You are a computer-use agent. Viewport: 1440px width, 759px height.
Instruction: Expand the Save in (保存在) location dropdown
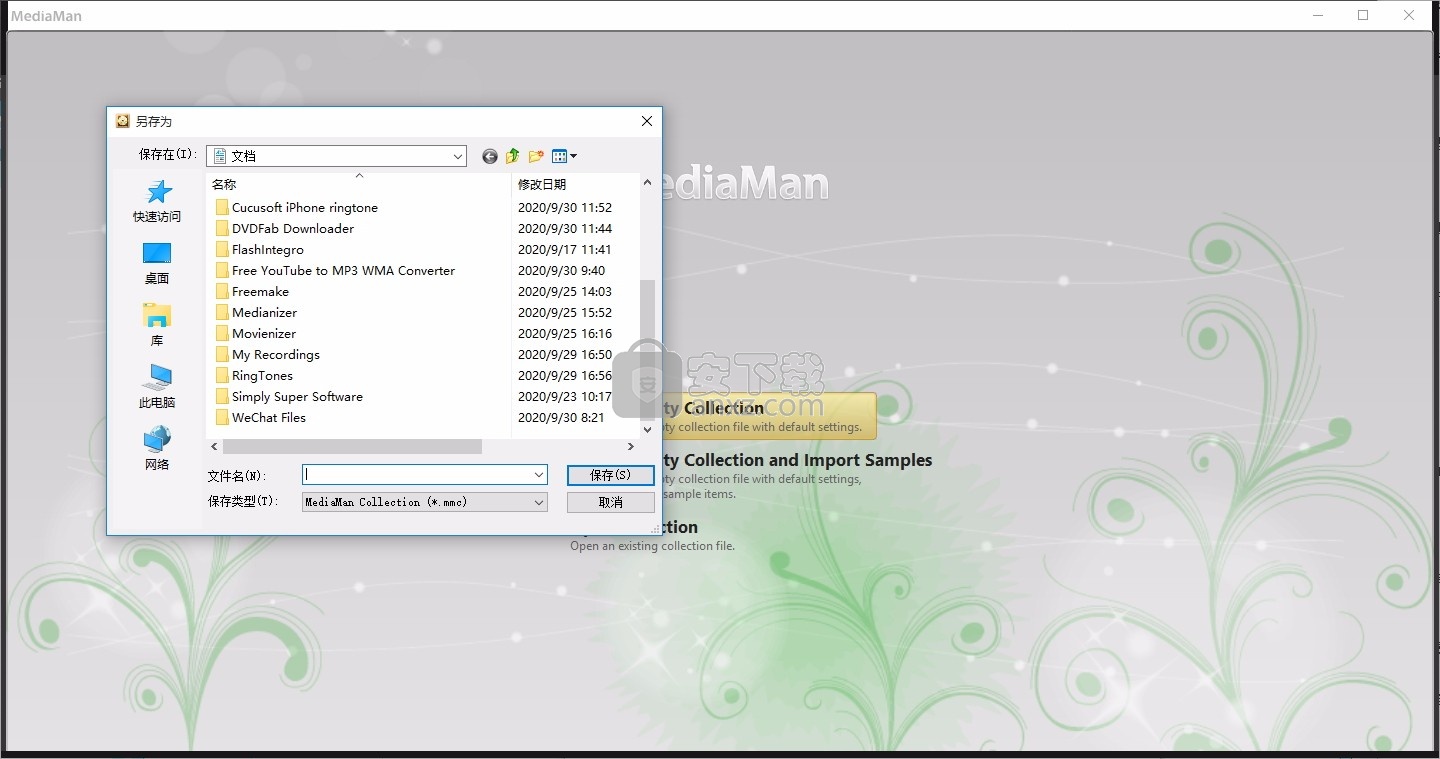[x=458, y=156]
